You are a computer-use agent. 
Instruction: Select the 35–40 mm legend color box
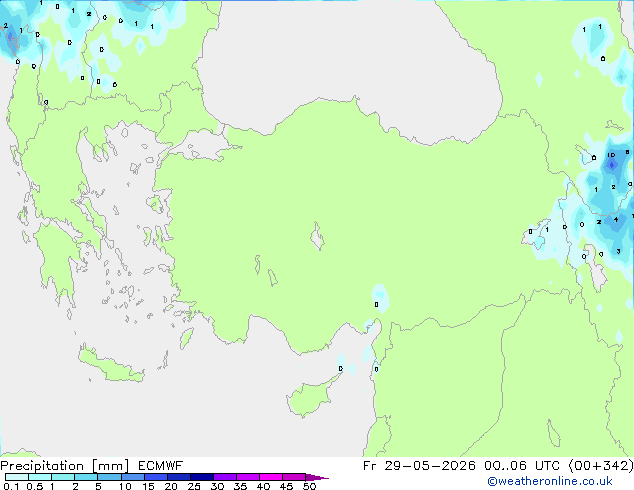point(247,477)
